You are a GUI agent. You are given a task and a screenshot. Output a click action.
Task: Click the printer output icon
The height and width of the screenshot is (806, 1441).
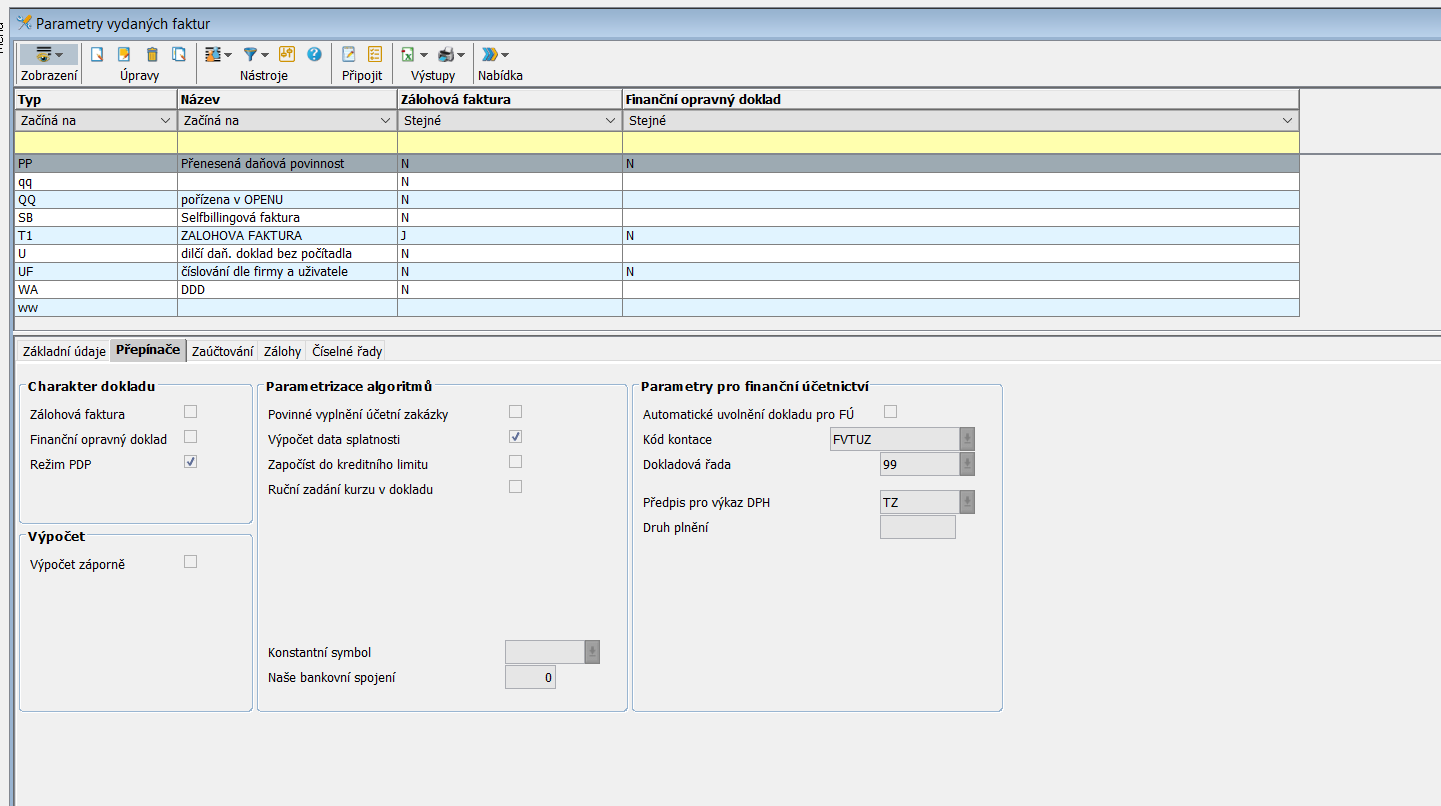[447, 54]
